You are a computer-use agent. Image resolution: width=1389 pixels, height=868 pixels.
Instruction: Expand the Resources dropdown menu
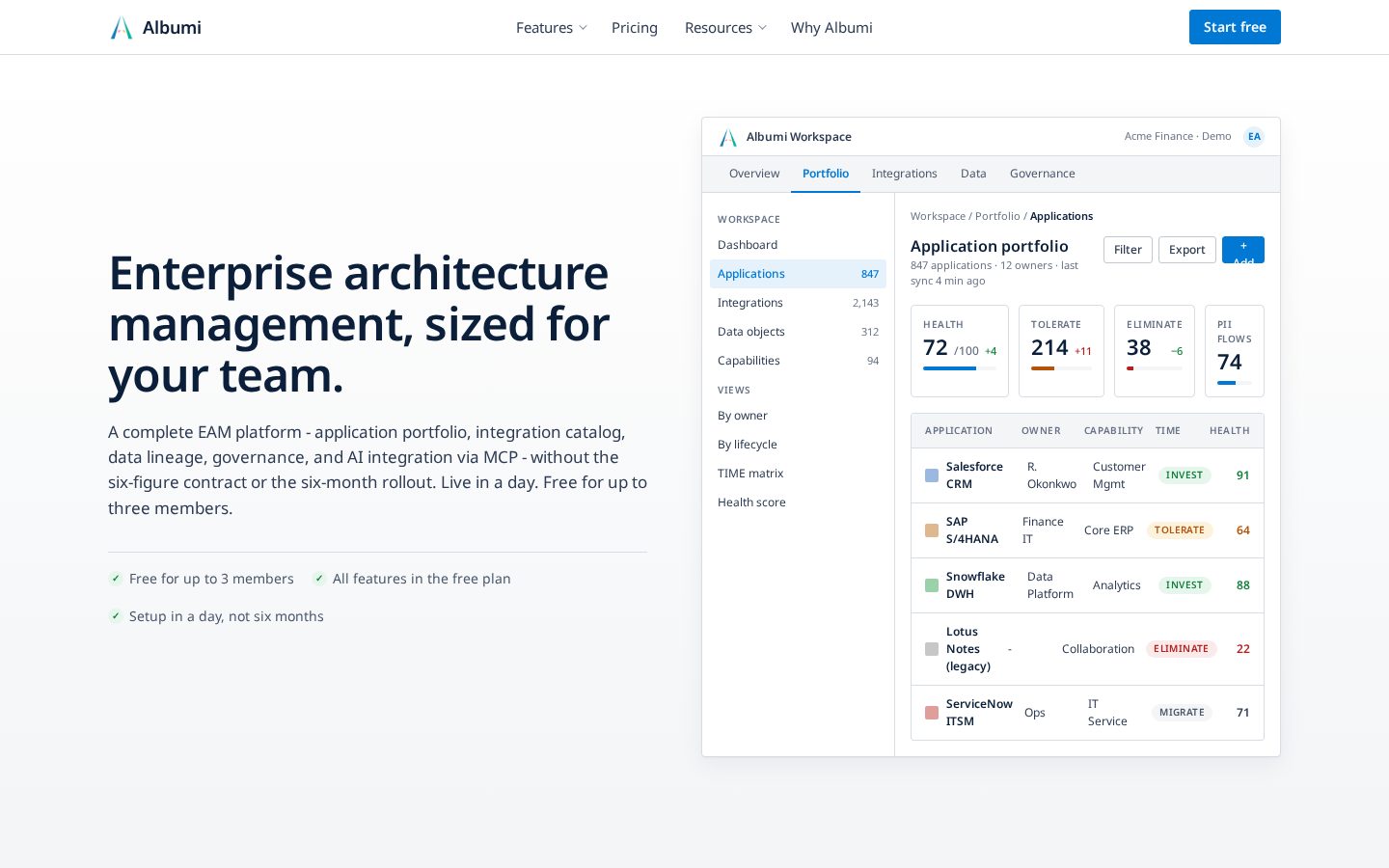[725, 28]
